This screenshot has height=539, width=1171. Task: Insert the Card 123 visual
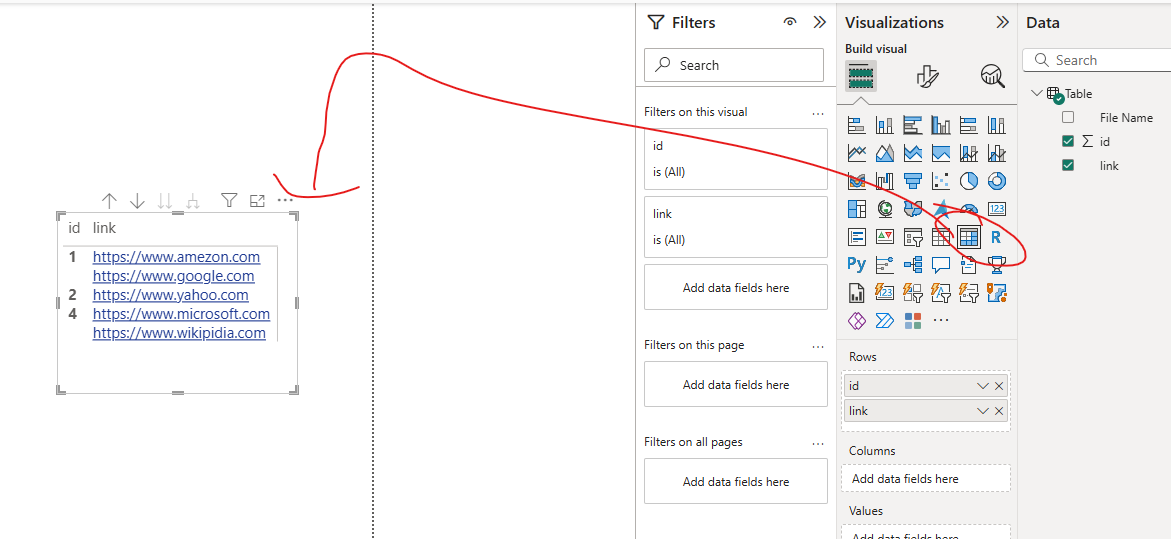[996, 209]
